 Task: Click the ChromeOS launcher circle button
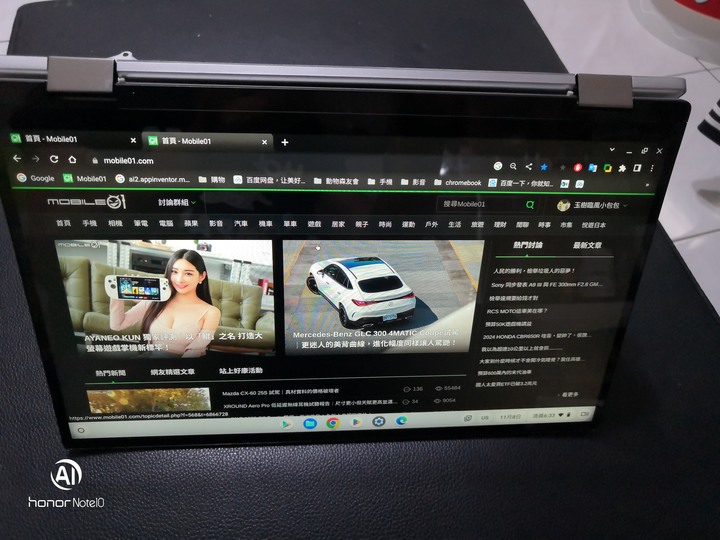click(81, 430)
